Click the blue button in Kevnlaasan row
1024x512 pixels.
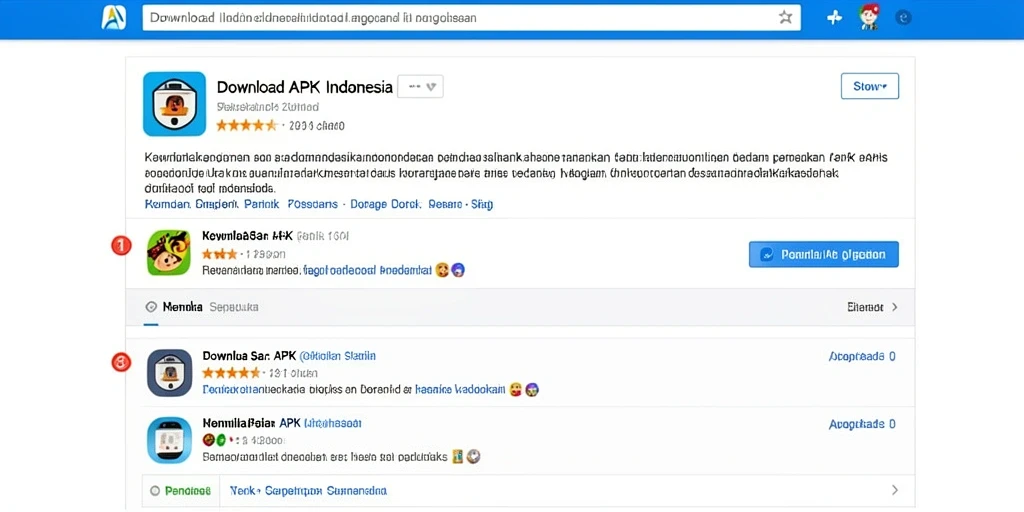coord(824,254)
